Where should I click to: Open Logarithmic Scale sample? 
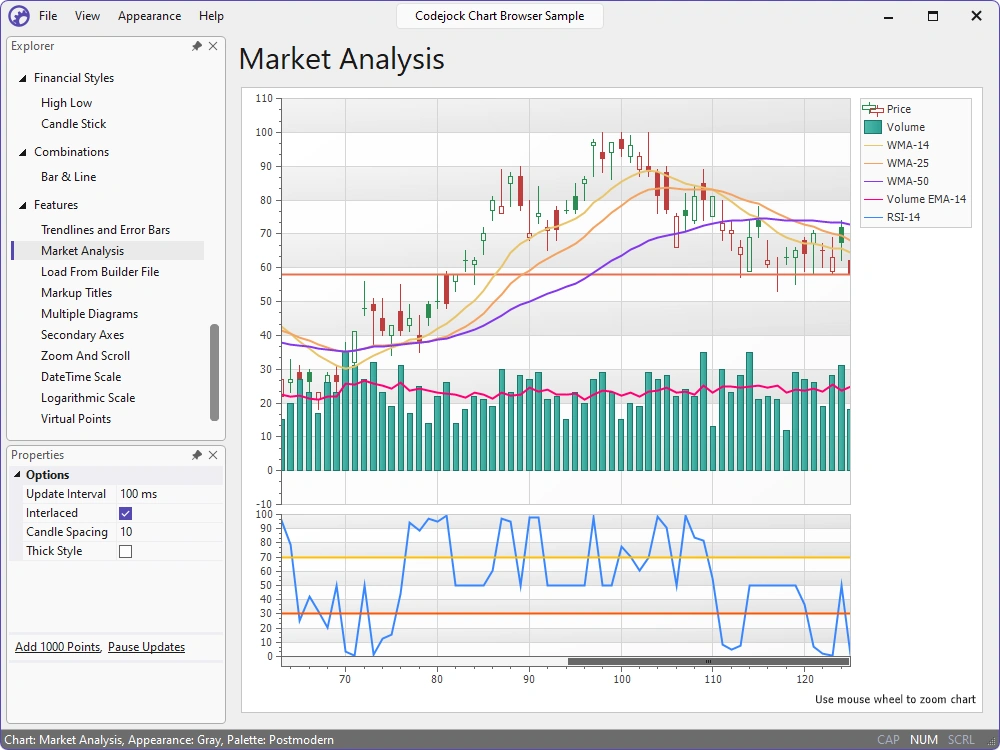tap(88, 398)
